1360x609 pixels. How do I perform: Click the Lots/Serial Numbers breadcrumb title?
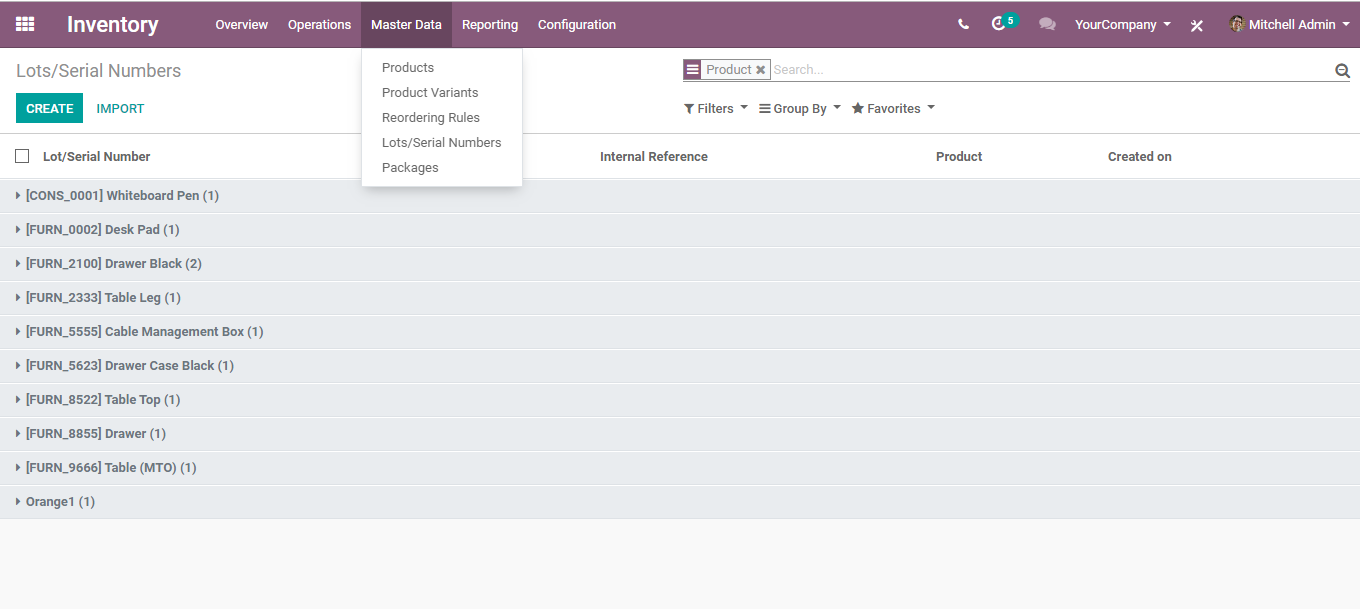pos(99,71)
